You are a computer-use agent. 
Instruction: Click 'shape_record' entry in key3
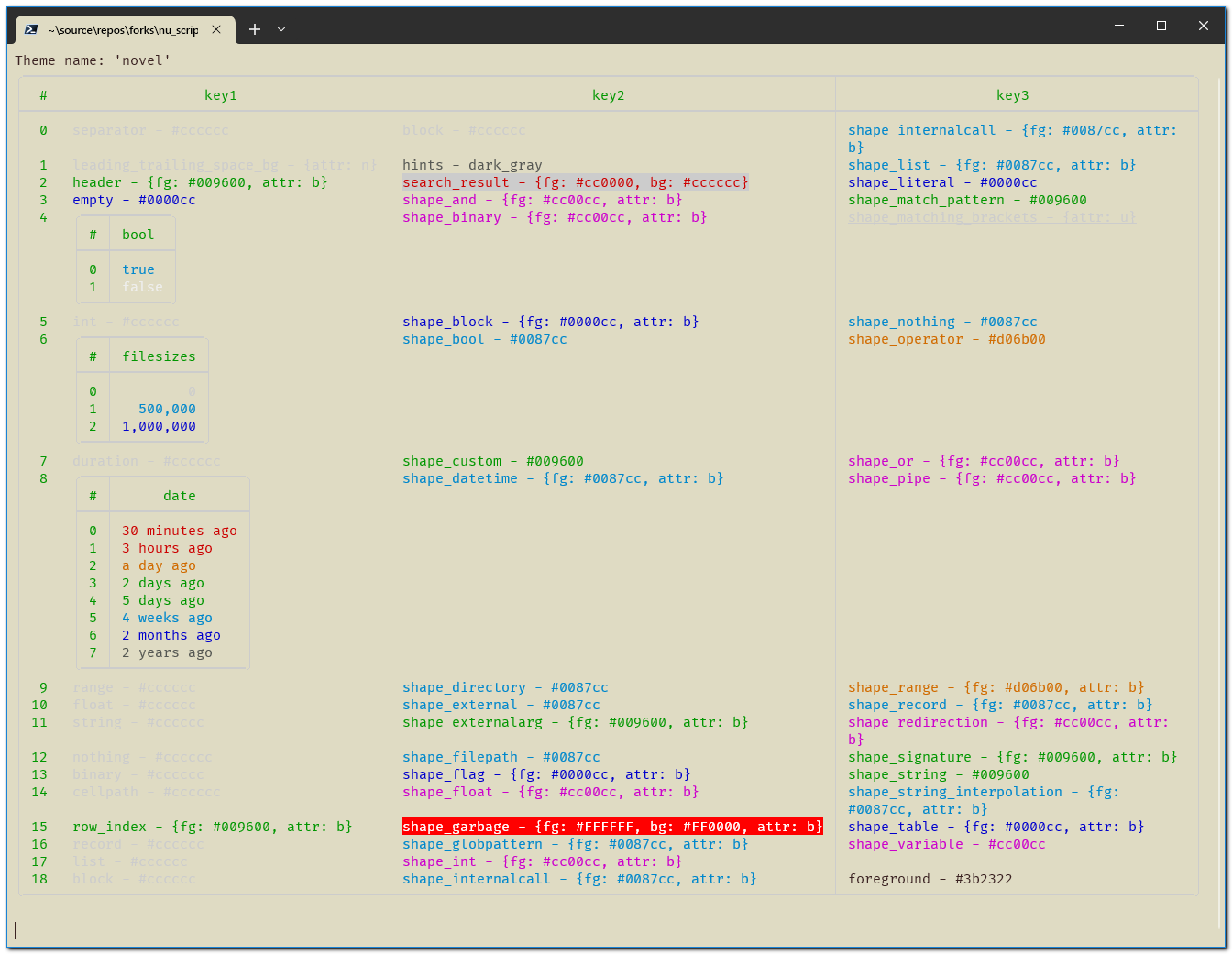1000,705
